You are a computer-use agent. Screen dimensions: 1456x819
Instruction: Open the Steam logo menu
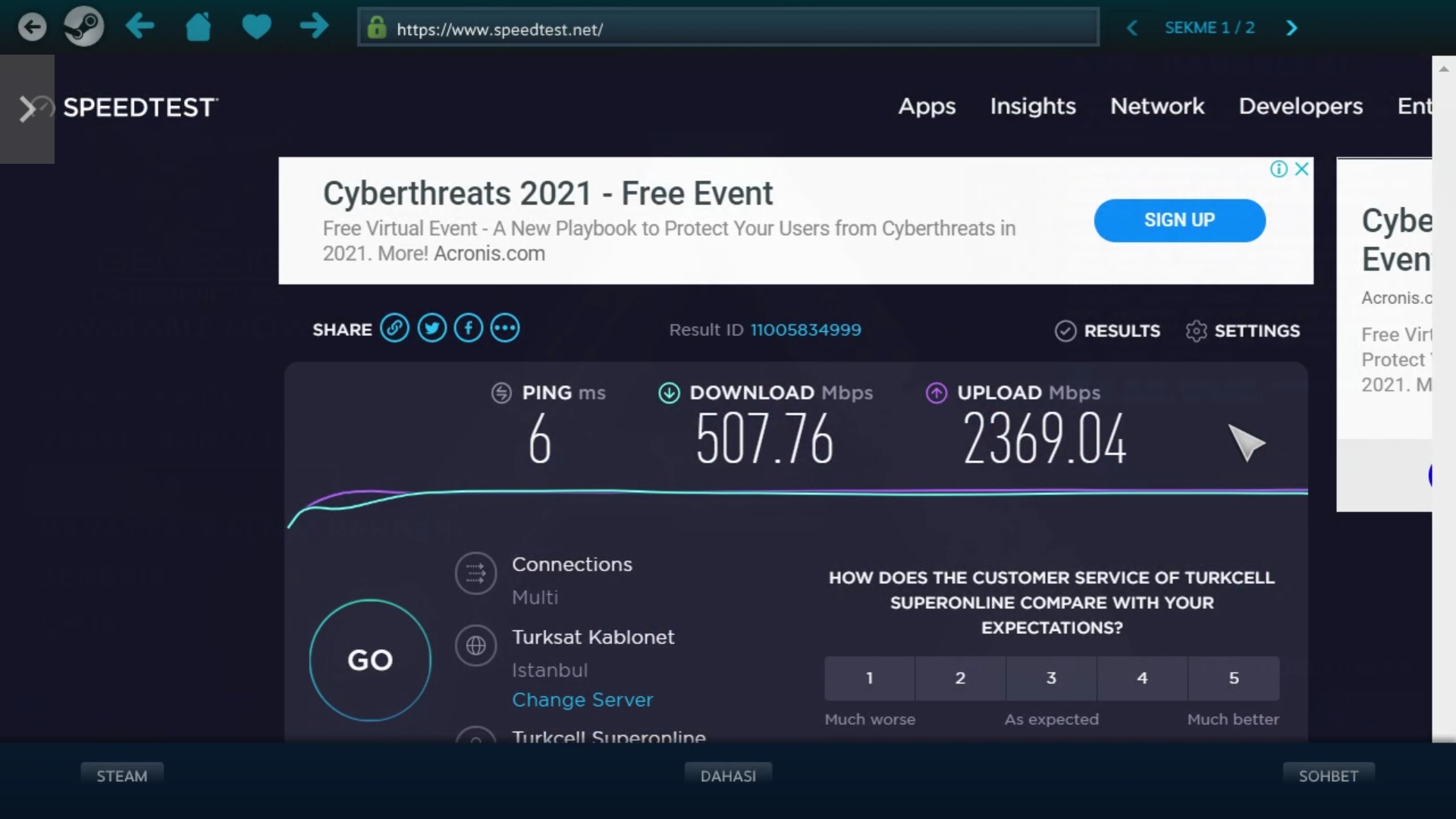tap(83, 27)
